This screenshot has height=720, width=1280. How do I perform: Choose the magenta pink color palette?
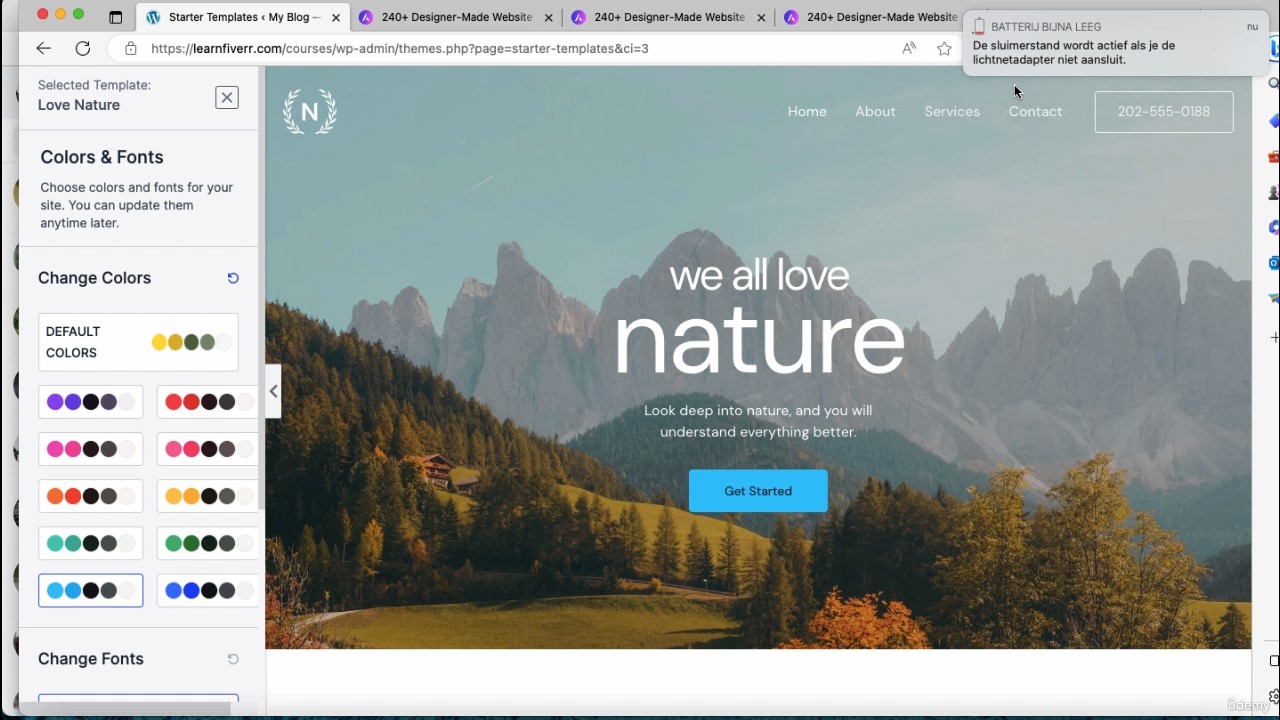pyautogui.click(x=91, y=449)
